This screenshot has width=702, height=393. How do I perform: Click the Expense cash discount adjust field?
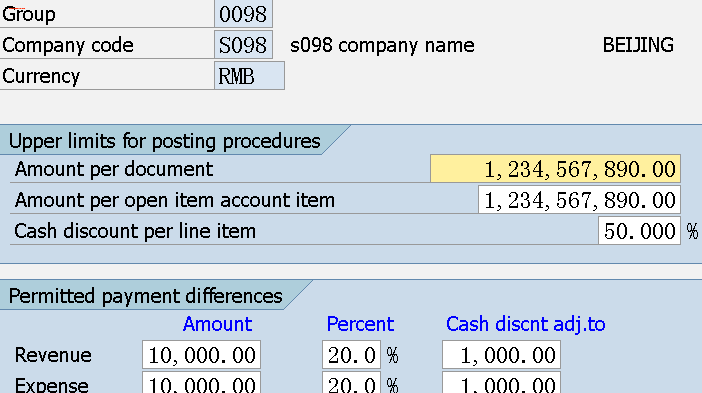[501, 383]
